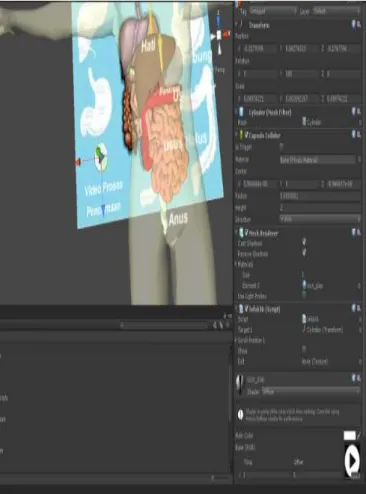The image size is (366, 494).
Task: Open the Layer dropdown
Action: (336, 11)
